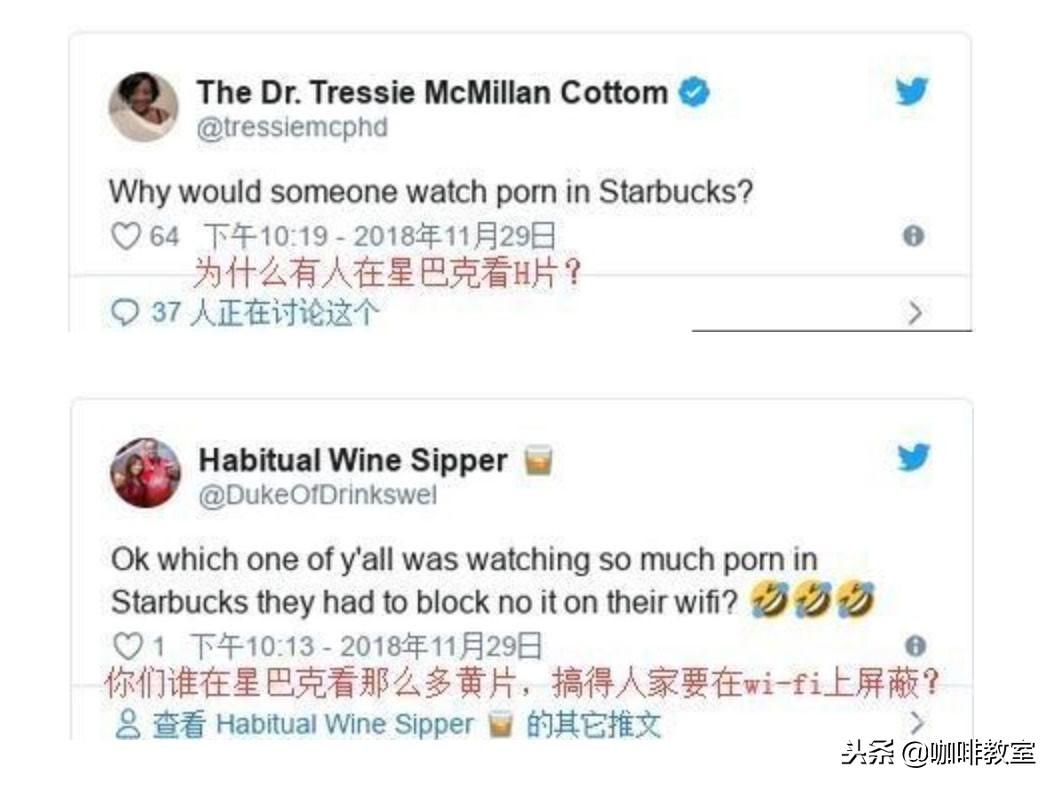This screenshot has width=1058, height=788.
Task: Open the 下午10:13 - 2018年11月29日 timestamp
Action: click(366, 646)
